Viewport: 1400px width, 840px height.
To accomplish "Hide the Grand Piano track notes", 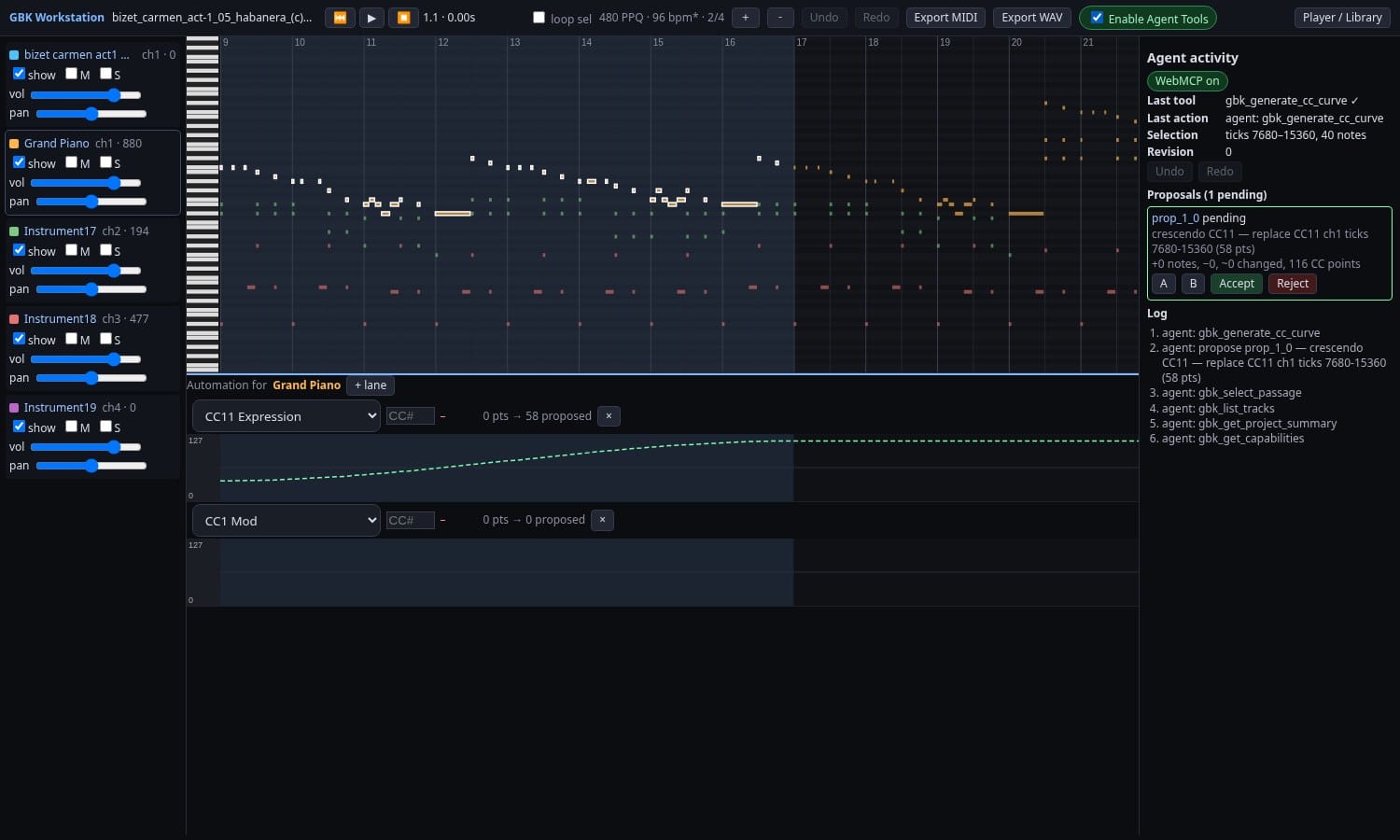I will click(19, 162).
